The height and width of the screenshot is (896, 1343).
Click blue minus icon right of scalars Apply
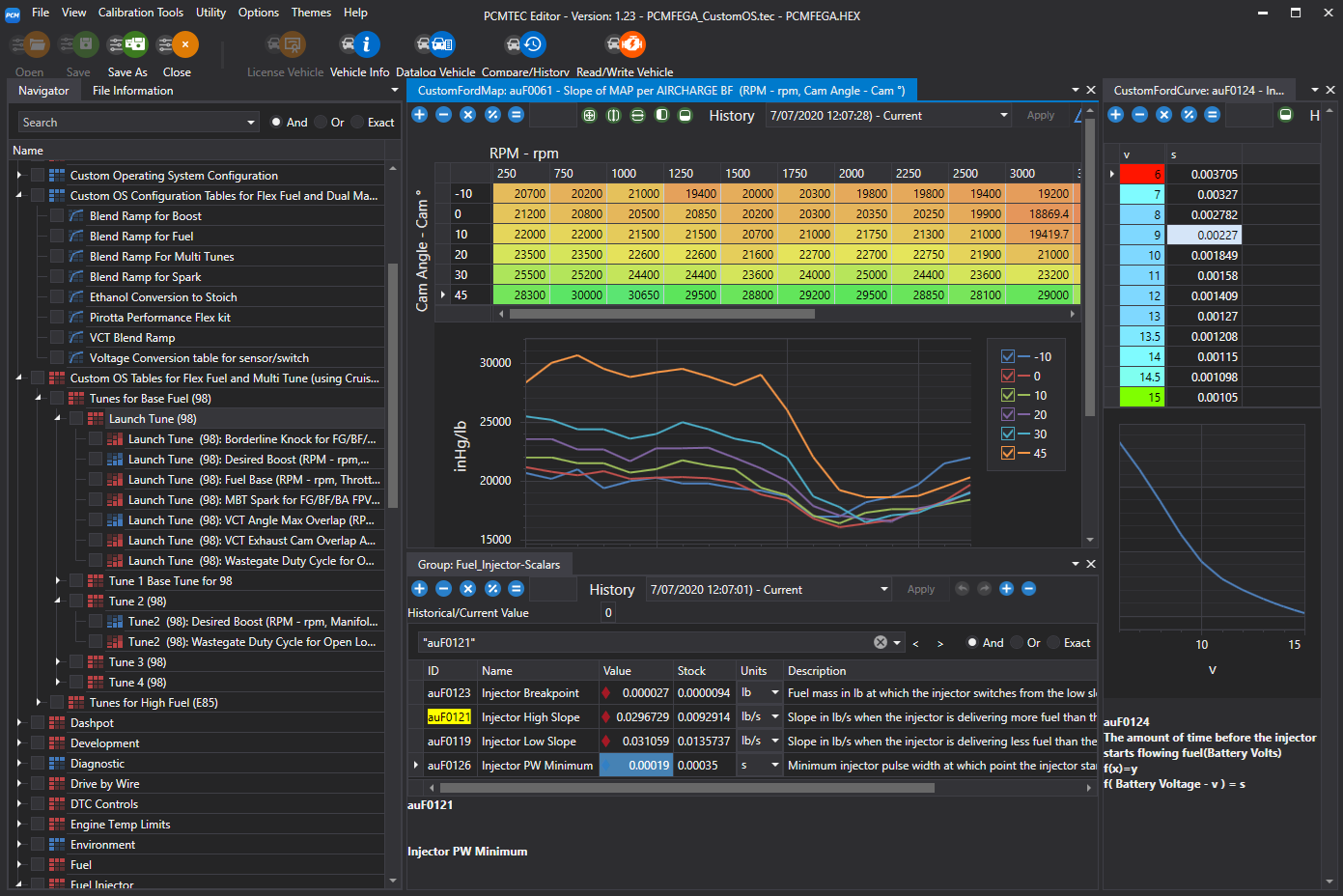1029,589
